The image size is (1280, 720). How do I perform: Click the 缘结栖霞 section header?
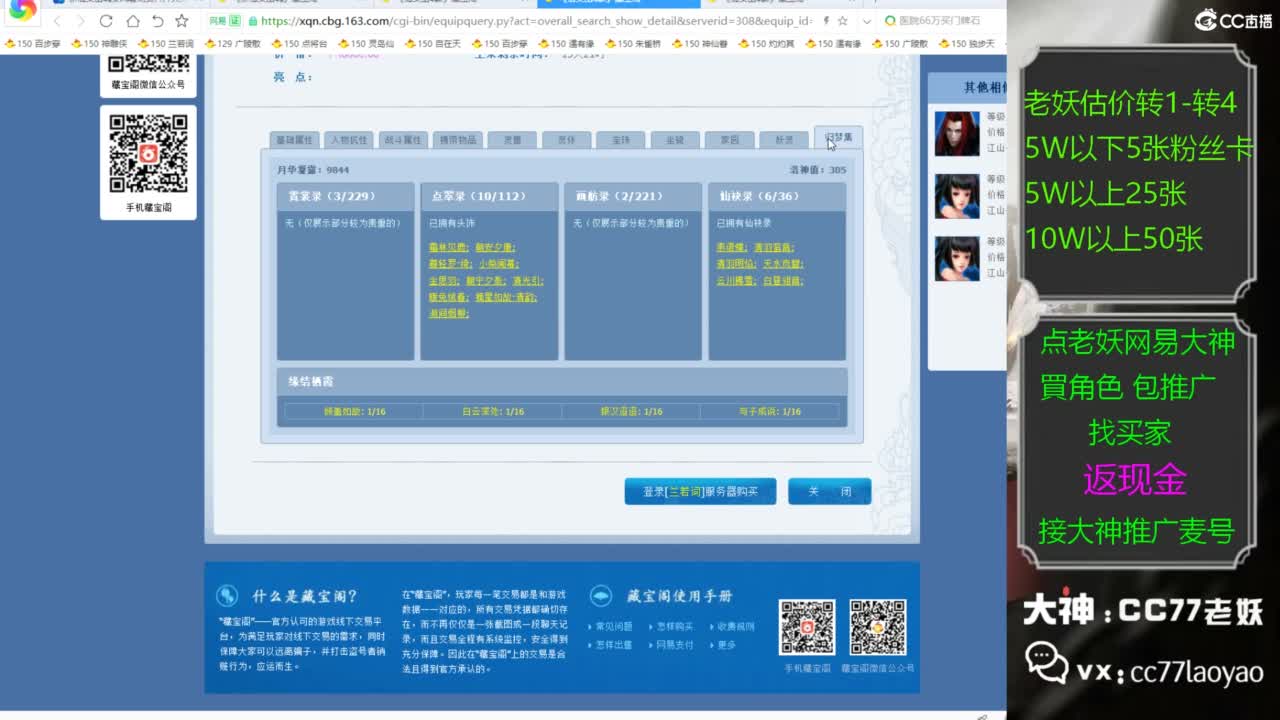562,381
